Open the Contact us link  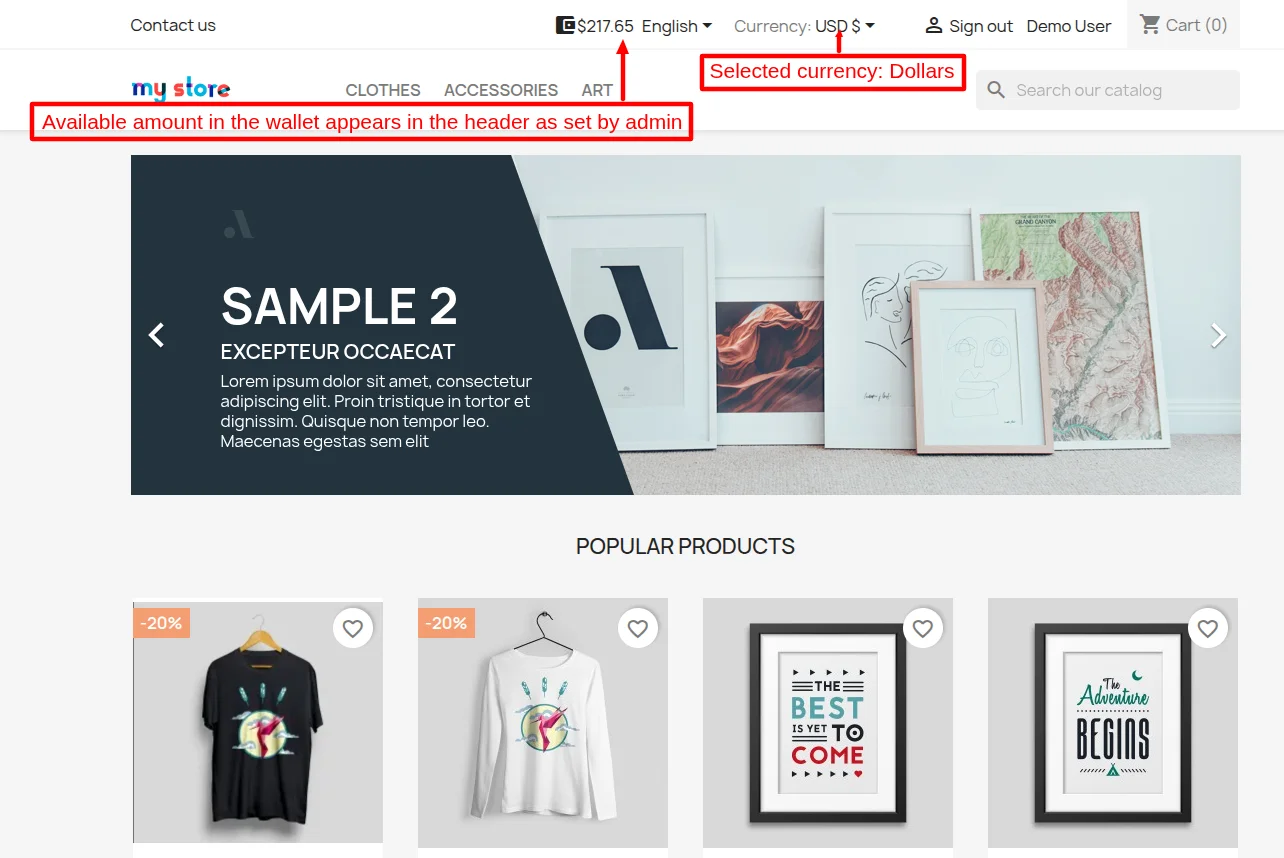pyautogui.click(x=173, y=25)
